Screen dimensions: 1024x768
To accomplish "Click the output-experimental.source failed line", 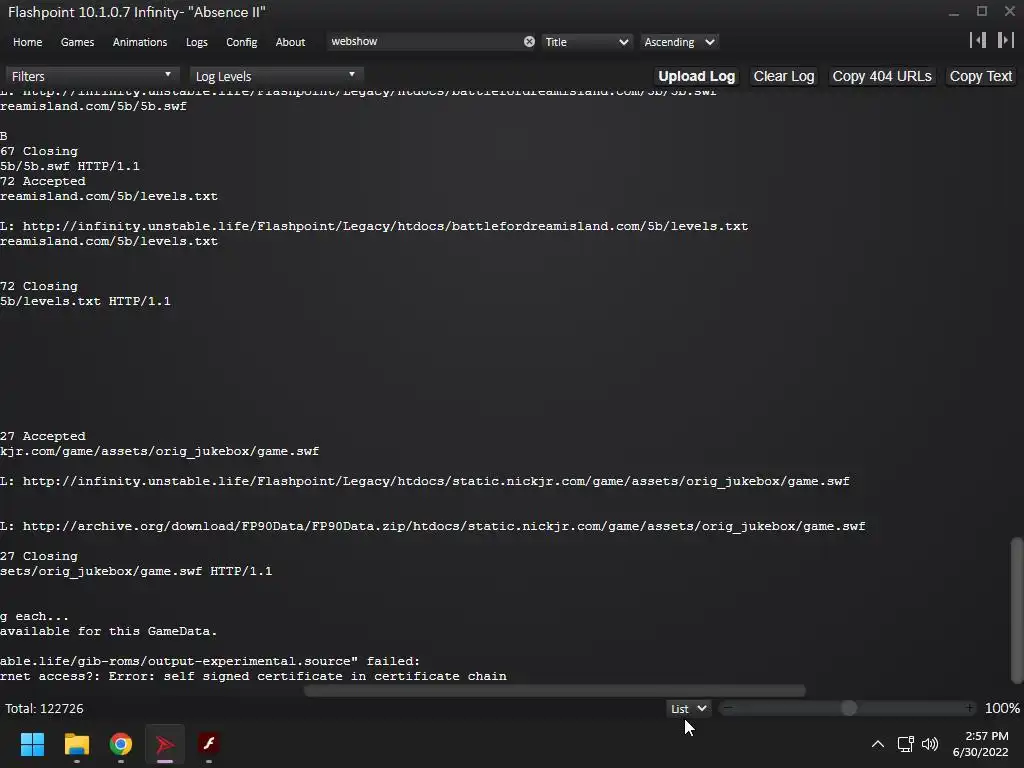I will (x=210, y=662).
